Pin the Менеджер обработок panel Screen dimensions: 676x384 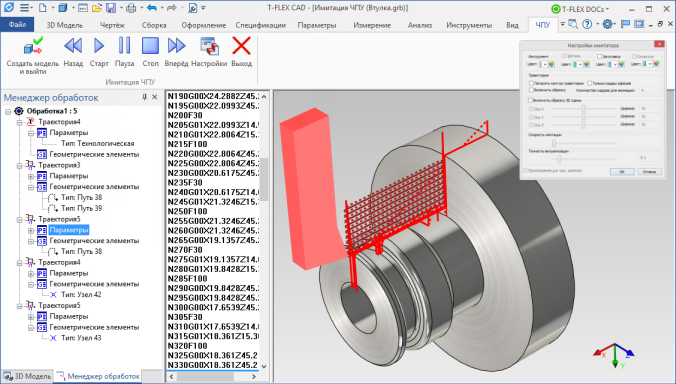(x=144, y=97)
